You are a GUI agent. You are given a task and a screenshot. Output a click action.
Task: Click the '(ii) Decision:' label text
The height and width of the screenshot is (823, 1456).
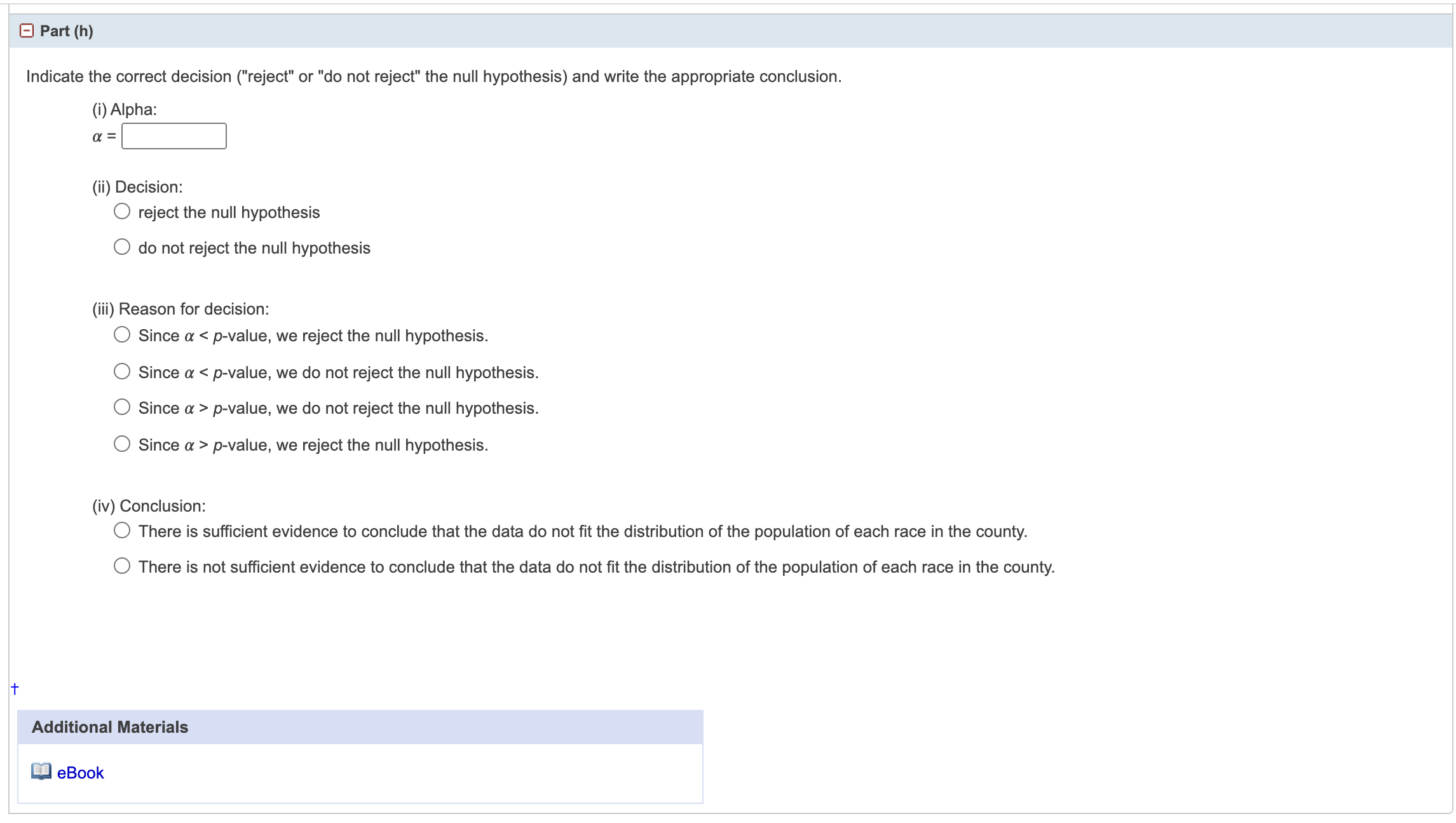tap(137, 186)
